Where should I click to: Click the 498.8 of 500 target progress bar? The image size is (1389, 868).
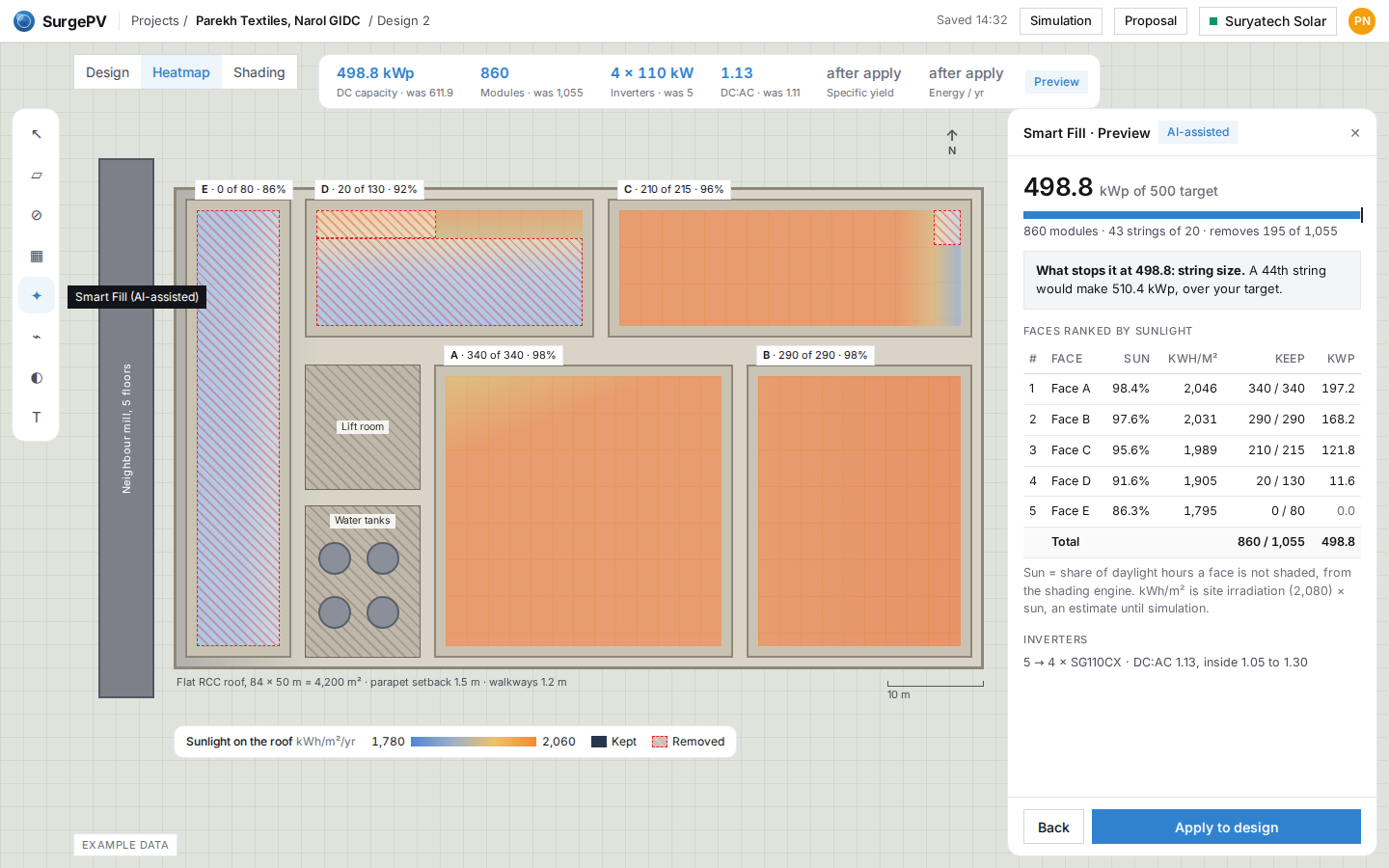[1192, 215]
